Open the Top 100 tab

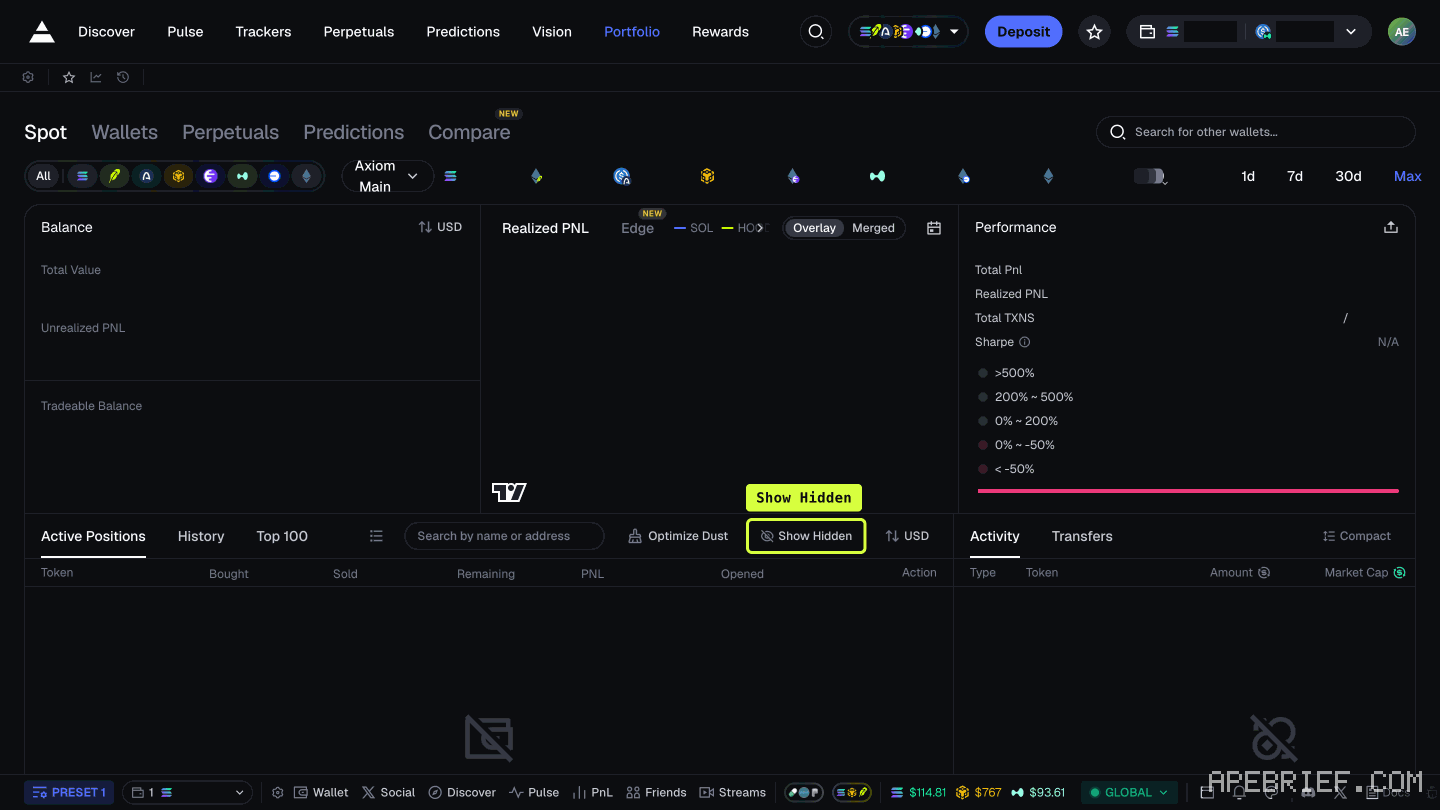(282, 536)
